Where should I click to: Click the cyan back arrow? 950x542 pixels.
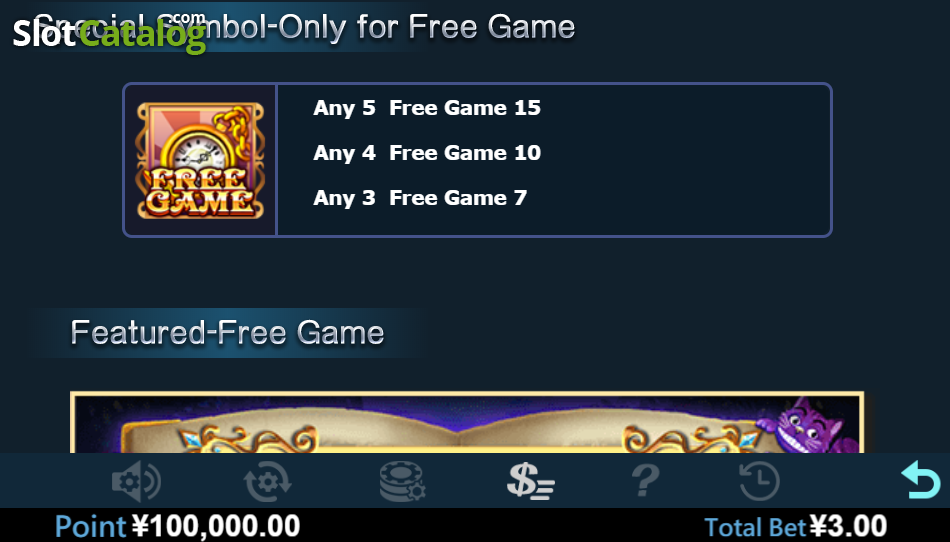921,480
